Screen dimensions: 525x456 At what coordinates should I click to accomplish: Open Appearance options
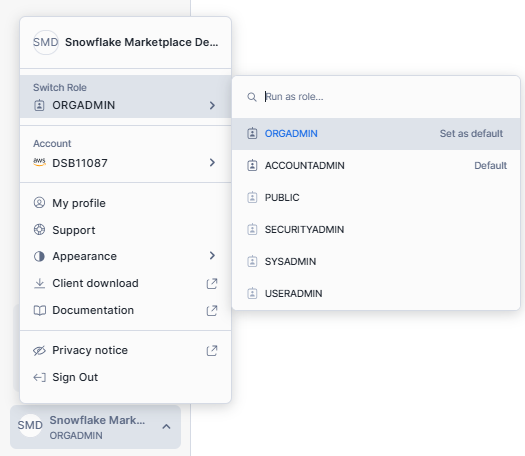[126, 256]
